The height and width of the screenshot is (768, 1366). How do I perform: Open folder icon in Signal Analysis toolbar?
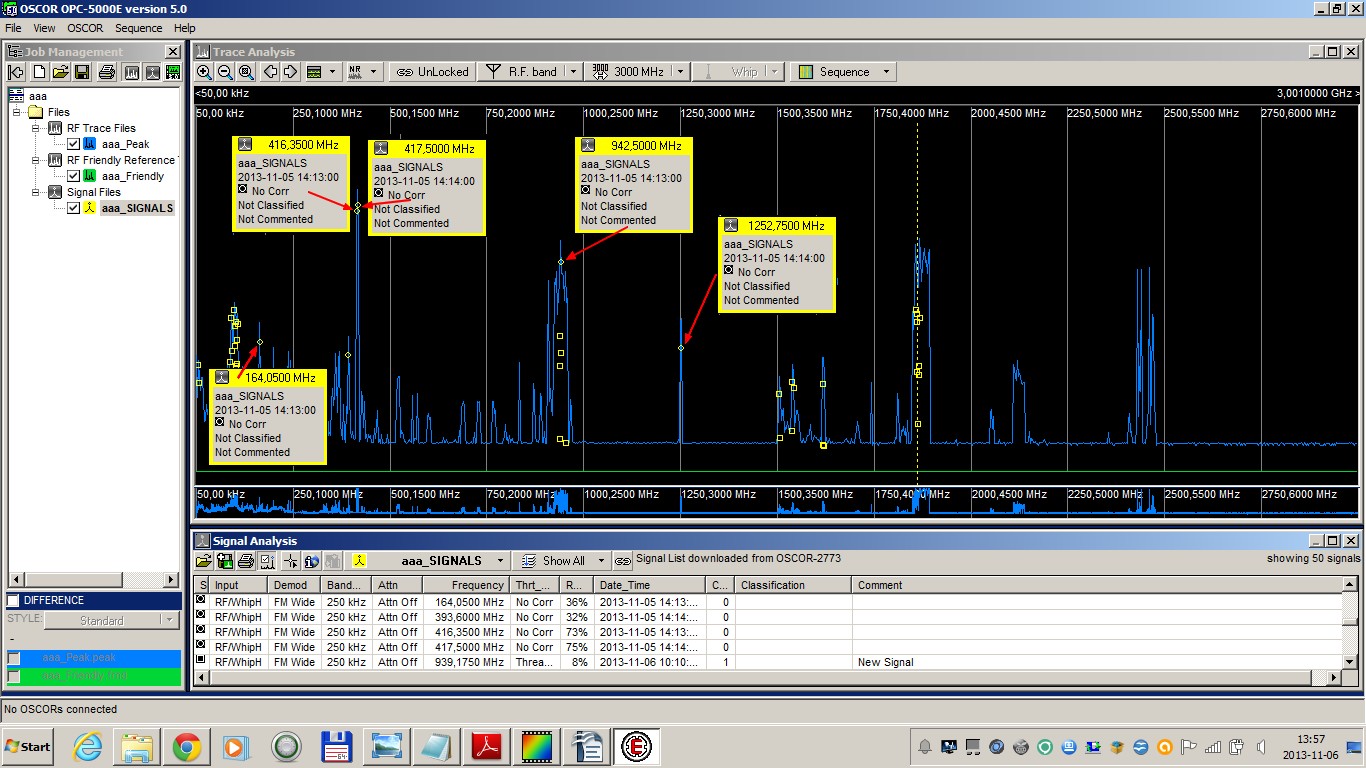[203, 561]
